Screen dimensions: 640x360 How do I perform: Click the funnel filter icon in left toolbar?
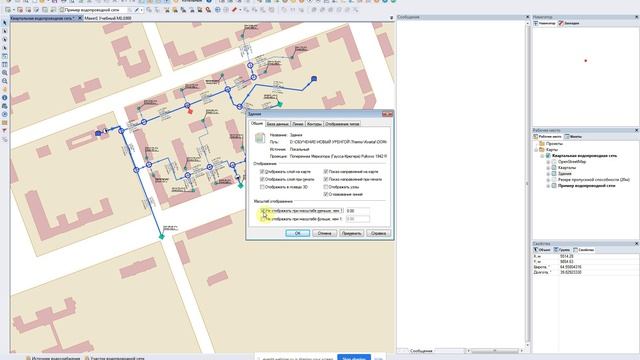click(5, 131)
